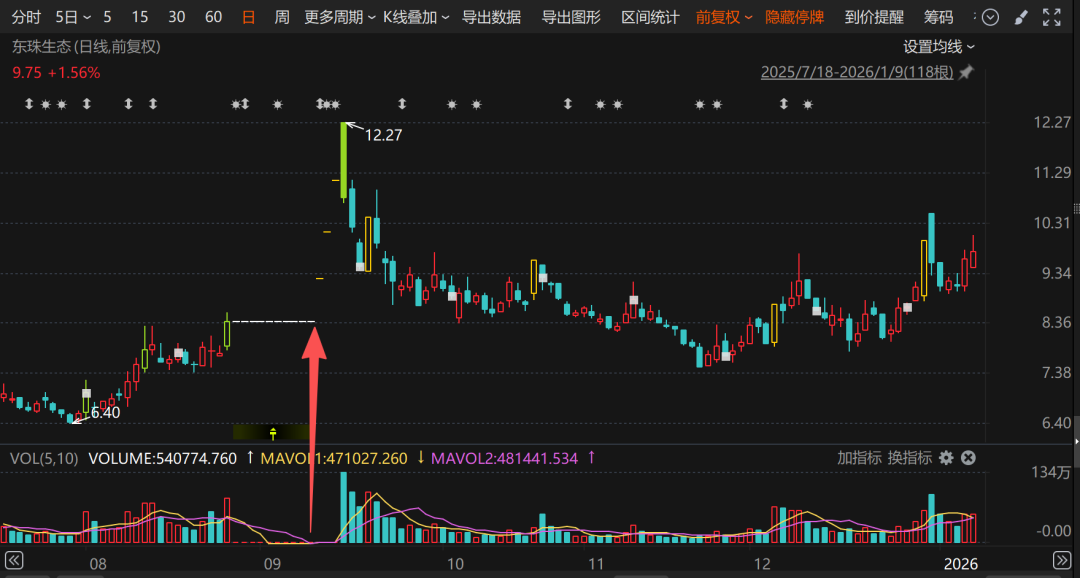Image resolution: width=1080 pixels, height=578 pixels.
Task: Switch to 周 weekly K-line period
Action: [x=282, y=17]
